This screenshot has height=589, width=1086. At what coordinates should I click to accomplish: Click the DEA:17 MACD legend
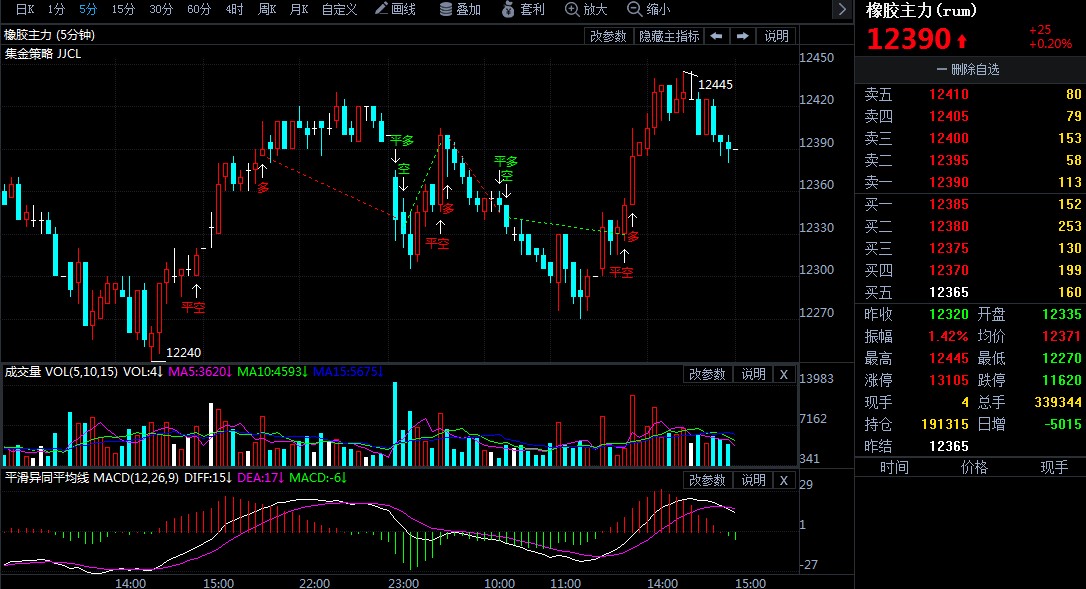tap(260, 478)
